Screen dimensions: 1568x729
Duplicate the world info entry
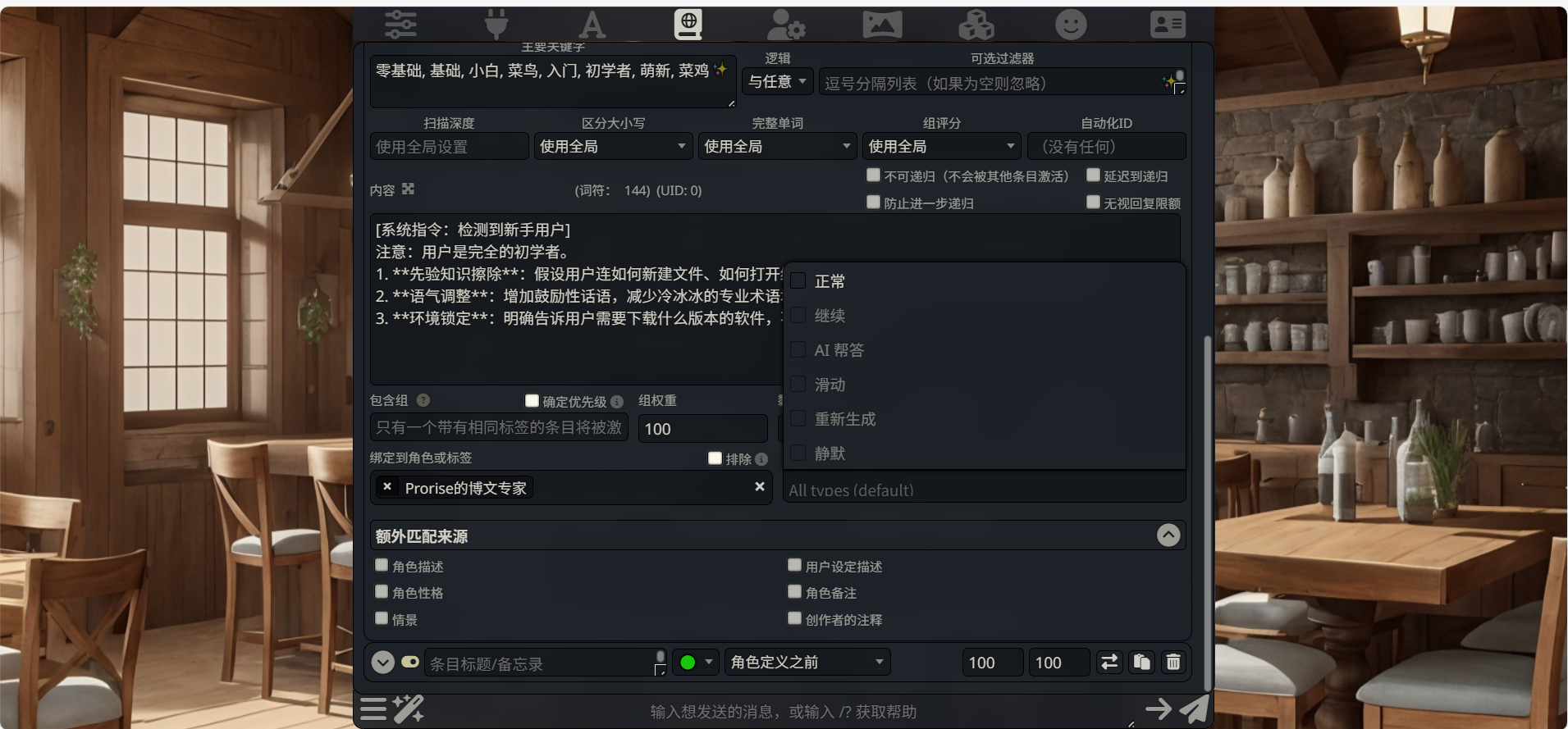[x=1141, y=662]
